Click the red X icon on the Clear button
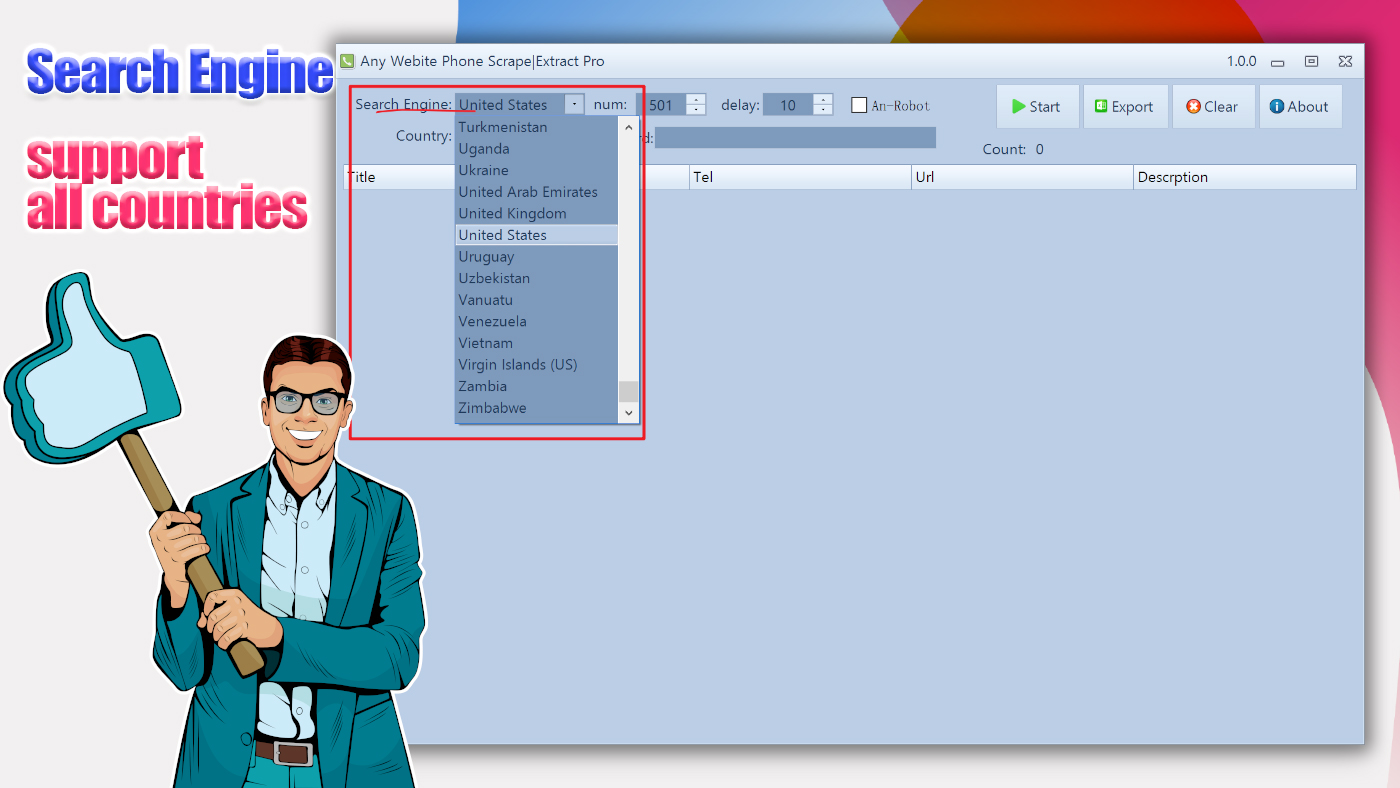The height and width of the screenshot is (788, 1400). [x=1192, y=106]
